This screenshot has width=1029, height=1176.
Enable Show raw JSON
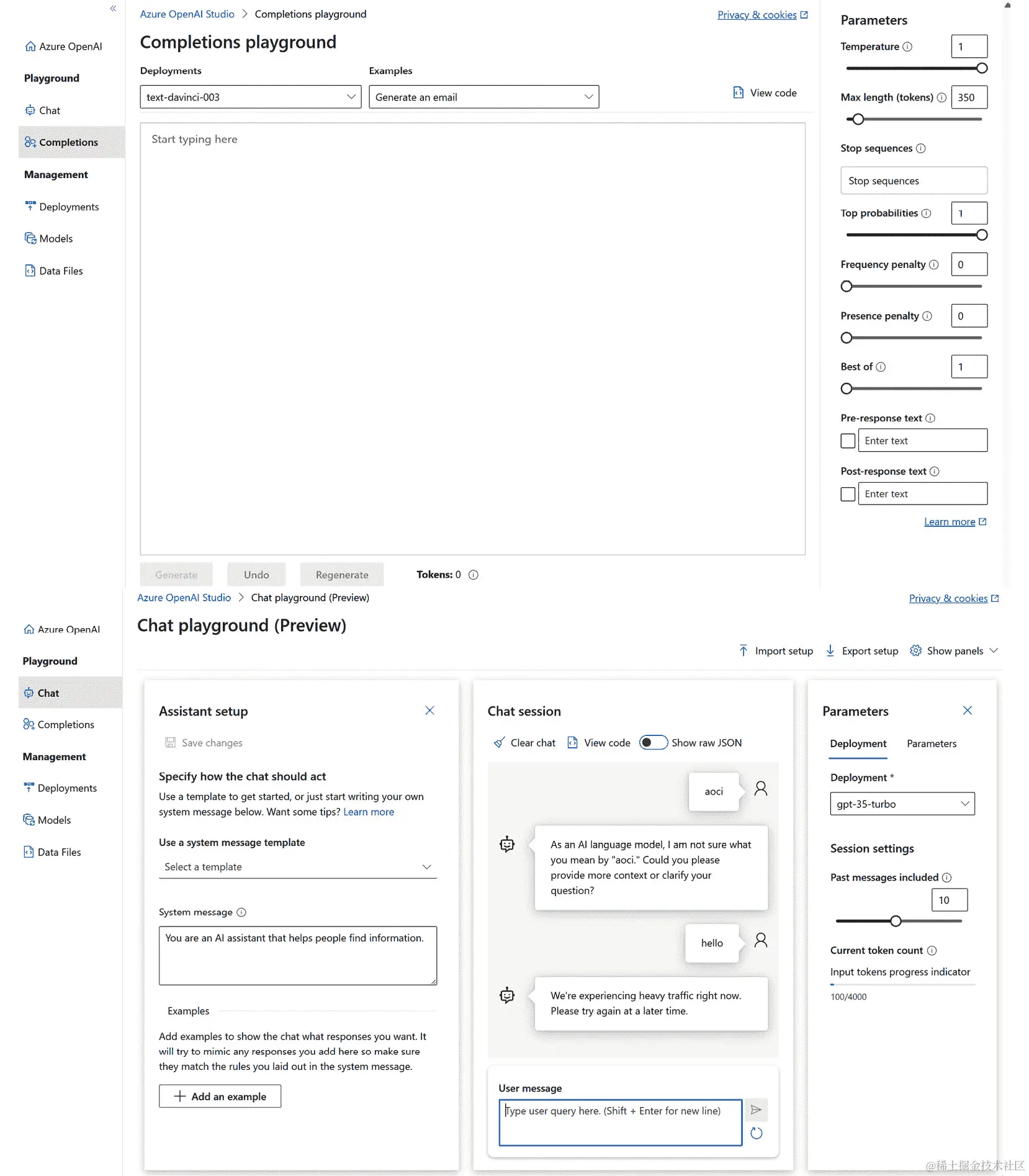(x=652, y=742)
